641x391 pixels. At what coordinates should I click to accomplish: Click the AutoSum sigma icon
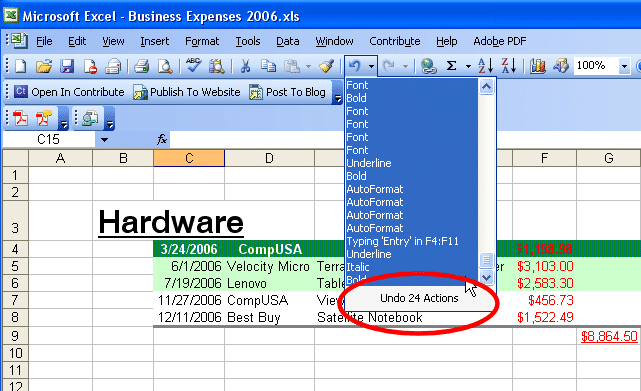point(451,66)
